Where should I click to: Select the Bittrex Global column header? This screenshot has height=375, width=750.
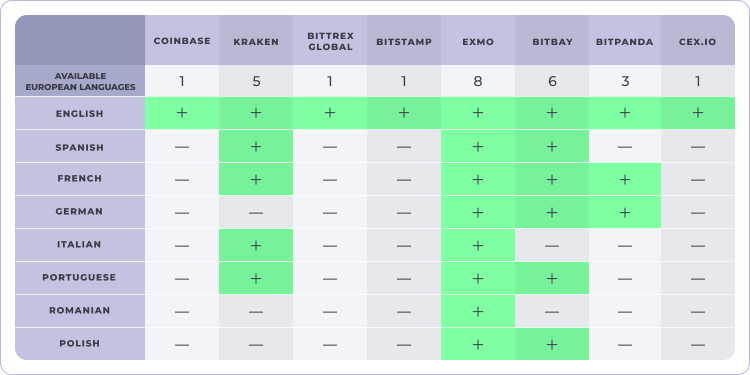coord(330,41)
